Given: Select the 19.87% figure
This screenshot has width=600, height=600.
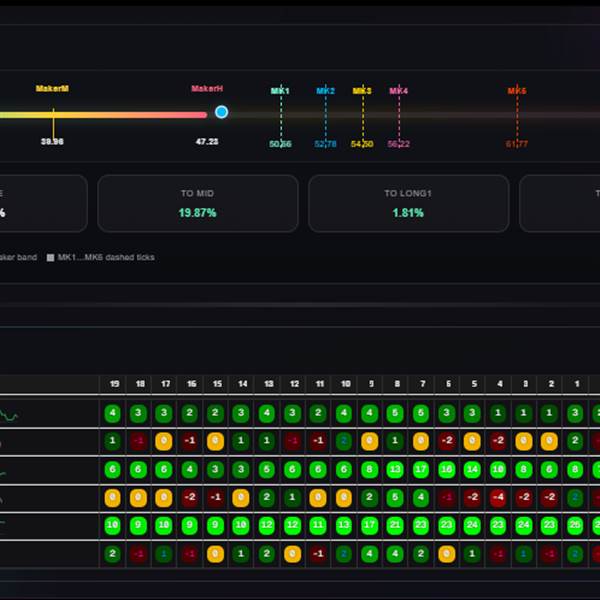Looking at the screenshot, I should pyautogui.click(x=197, y=213).
